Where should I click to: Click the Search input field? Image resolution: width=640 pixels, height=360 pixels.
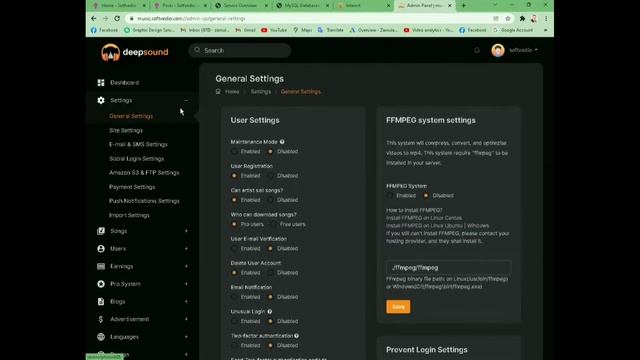(240, 50)
